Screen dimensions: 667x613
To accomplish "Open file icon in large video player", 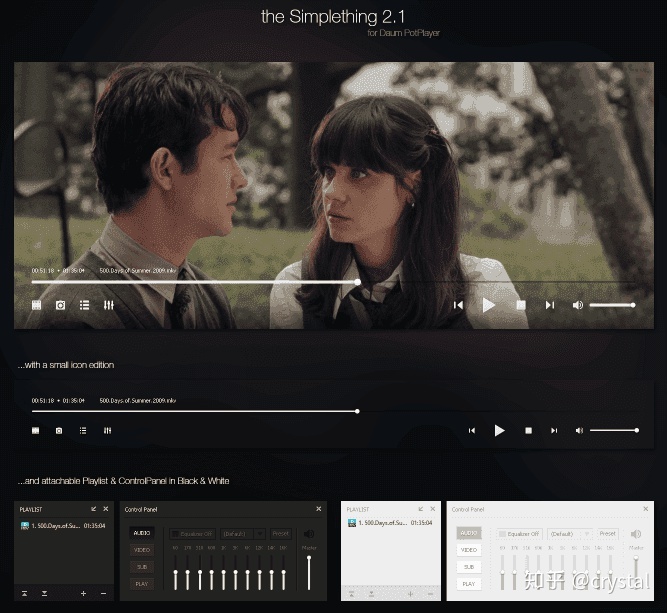I will click(37, 305).
